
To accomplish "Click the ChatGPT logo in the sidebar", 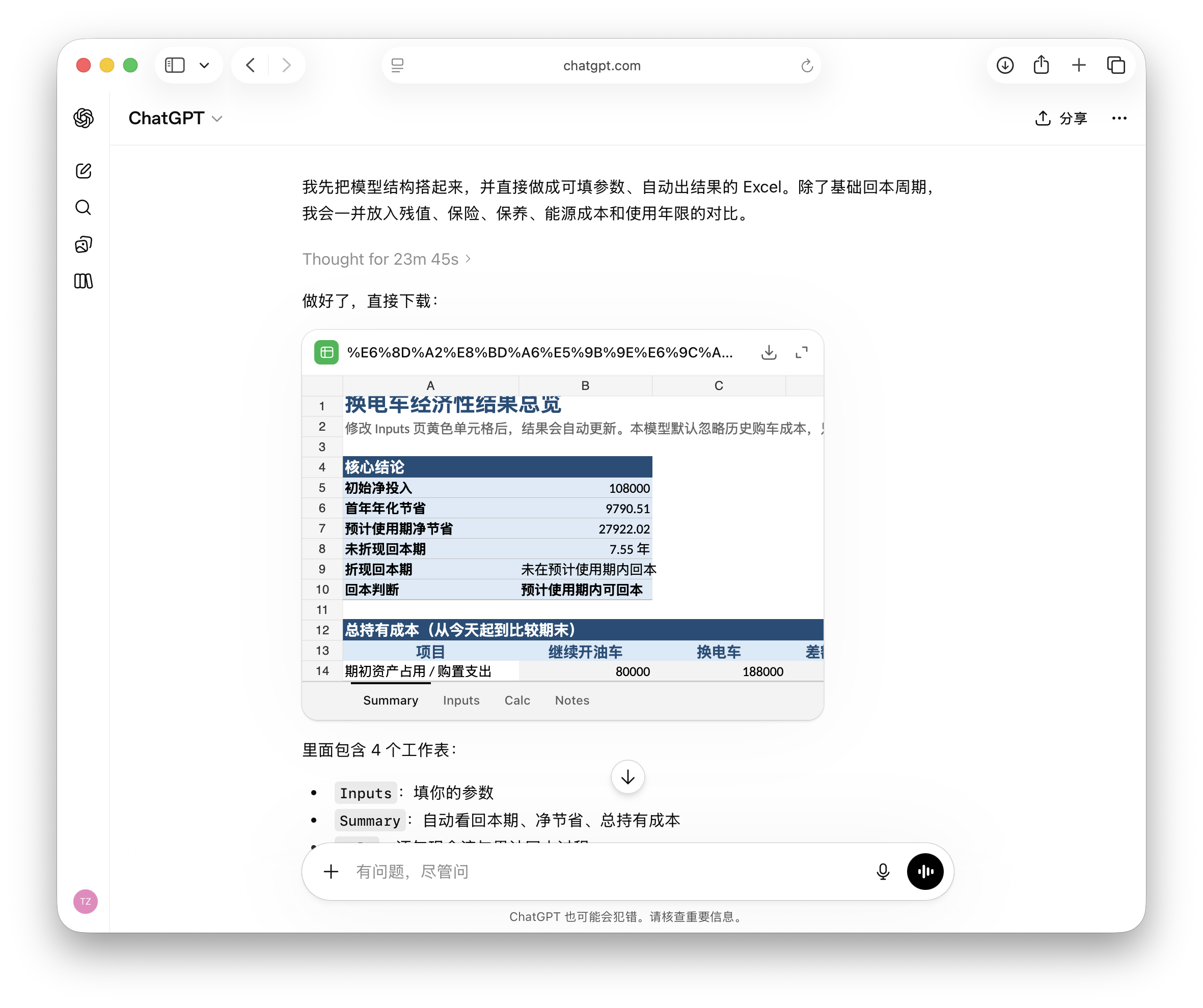I will coord(84,118).
